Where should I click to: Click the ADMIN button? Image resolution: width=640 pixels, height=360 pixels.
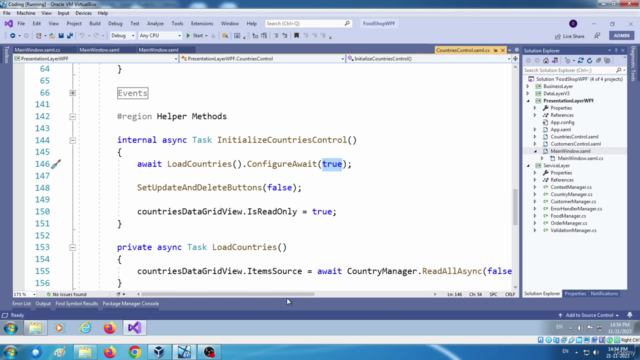pyautogui.click(x=621, y=36)
